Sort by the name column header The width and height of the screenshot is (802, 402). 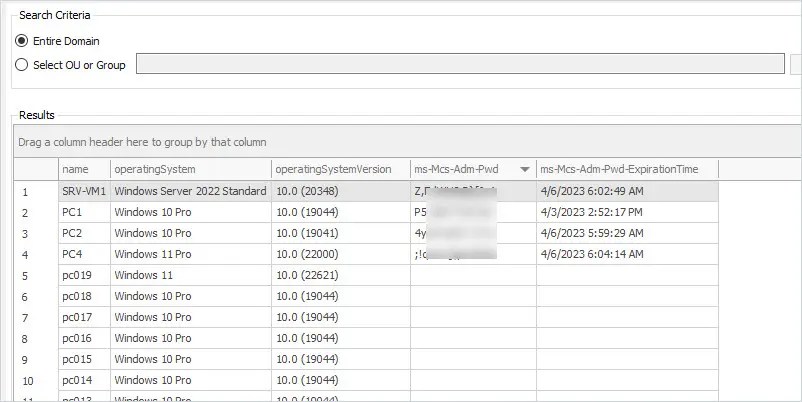(84, 169)
